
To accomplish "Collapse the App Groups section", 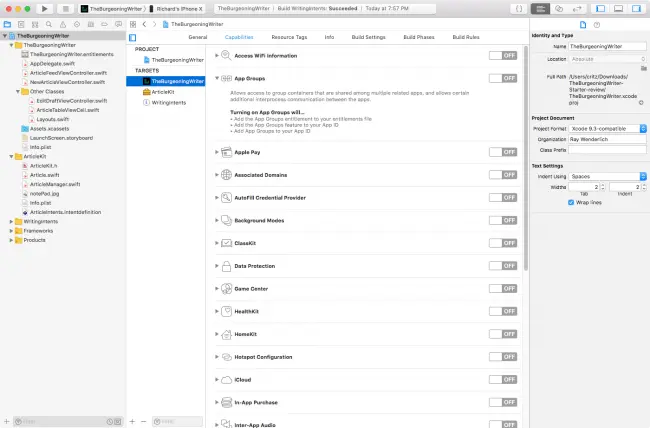I will tap(217, 78).
